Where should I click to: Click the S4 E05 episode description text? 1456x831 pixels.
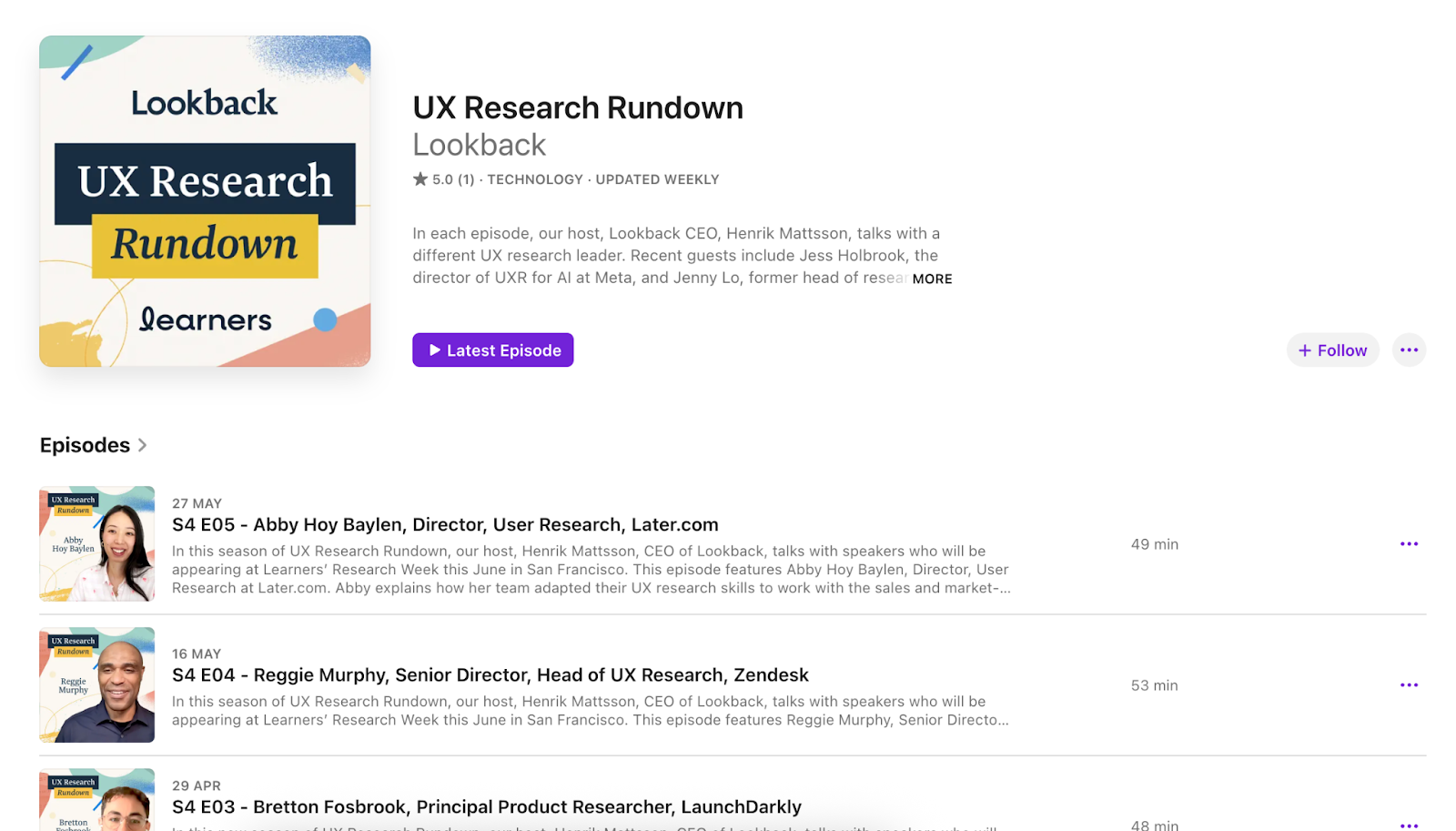coord(591,570)
